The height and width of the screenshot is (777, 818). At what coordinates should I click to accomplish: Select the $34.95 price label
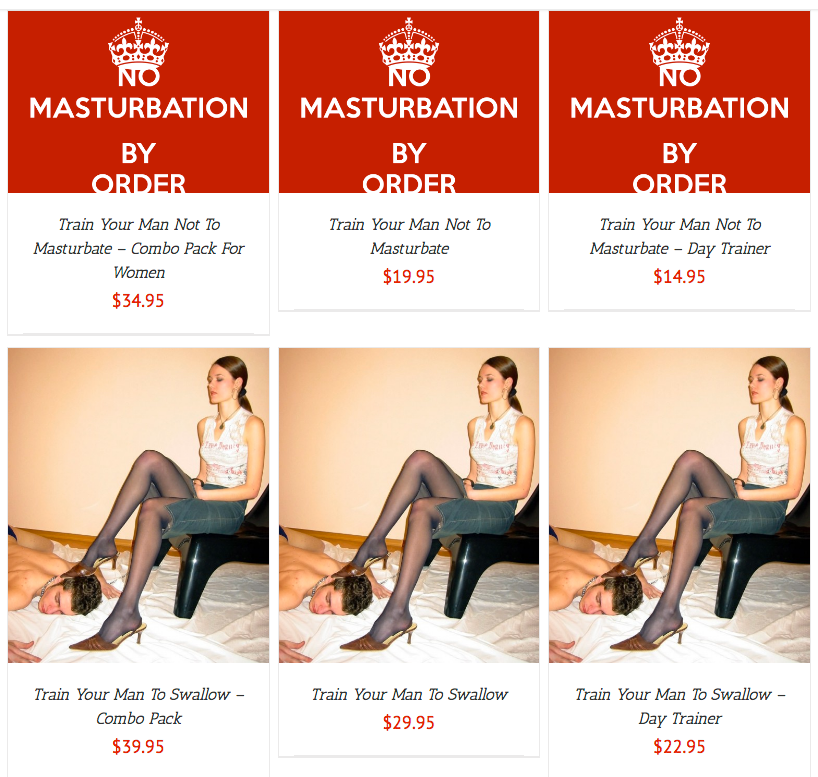tap(138, 301)
